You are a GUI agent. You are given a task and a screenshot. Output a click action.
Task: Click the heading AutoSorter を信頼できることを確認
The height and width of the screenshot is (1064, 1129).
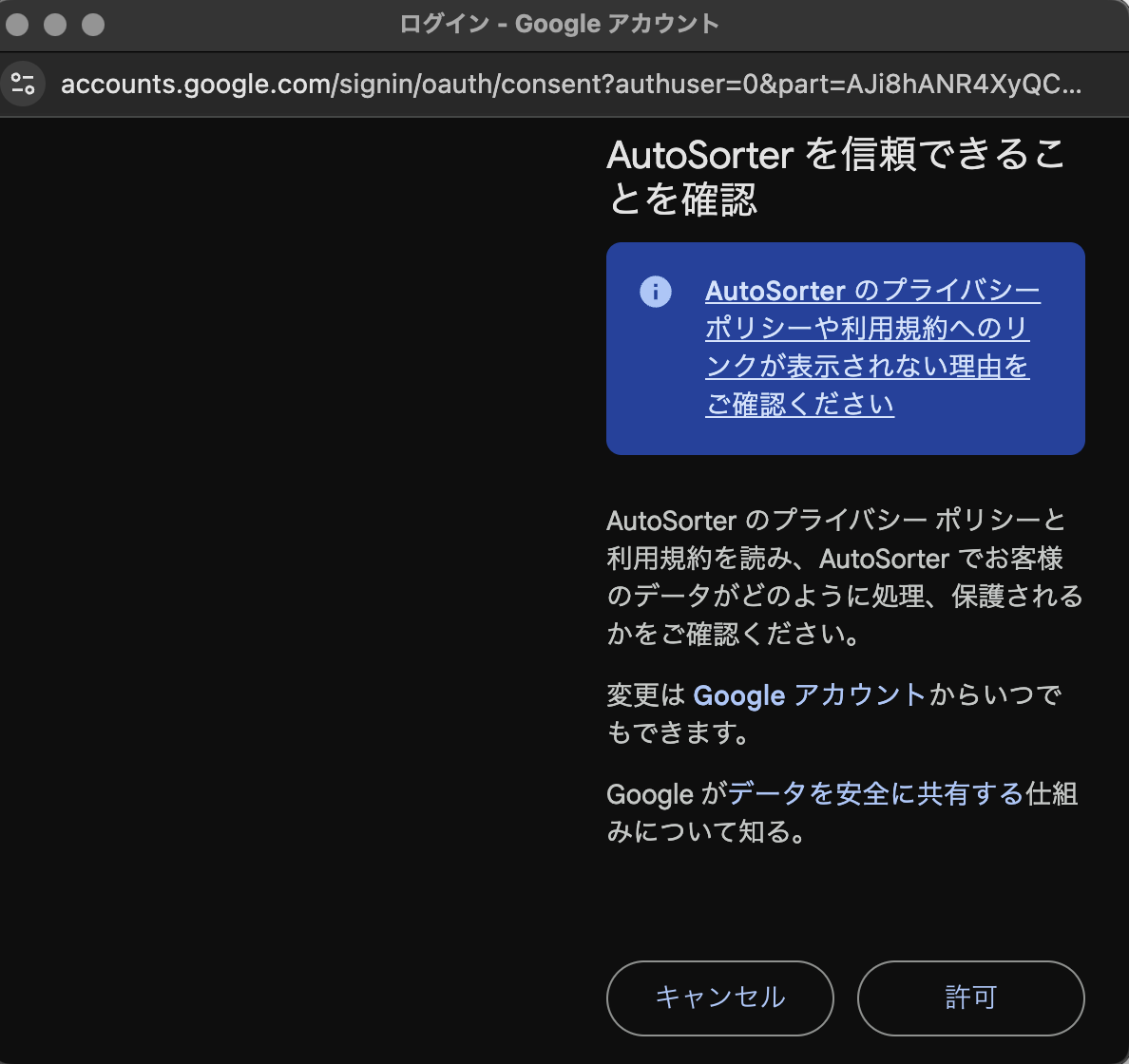coord(836,177)
